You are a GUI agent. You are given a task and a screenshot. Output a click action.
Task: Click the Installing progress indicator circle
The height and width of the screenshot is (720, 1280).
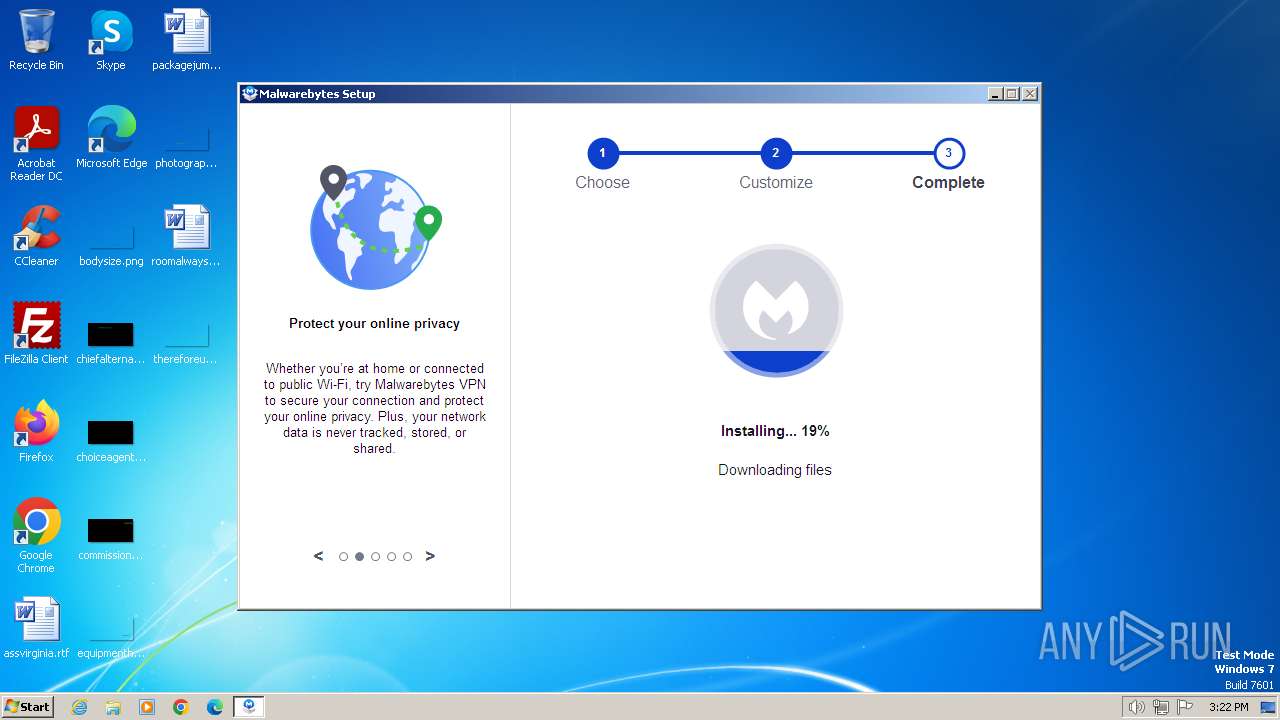tap(776, 310)
